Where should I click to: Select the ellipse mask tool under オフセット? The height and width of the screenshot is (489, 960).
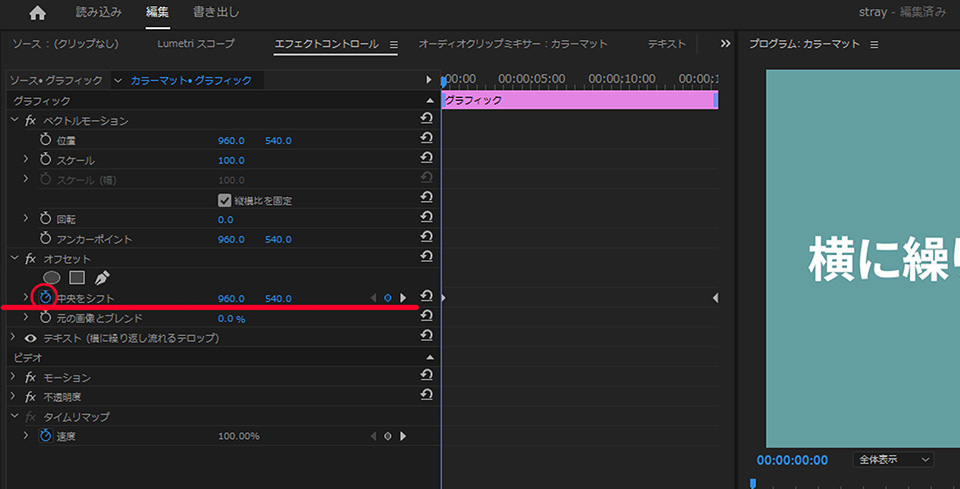pyautogui.click(x=51, y=278)
